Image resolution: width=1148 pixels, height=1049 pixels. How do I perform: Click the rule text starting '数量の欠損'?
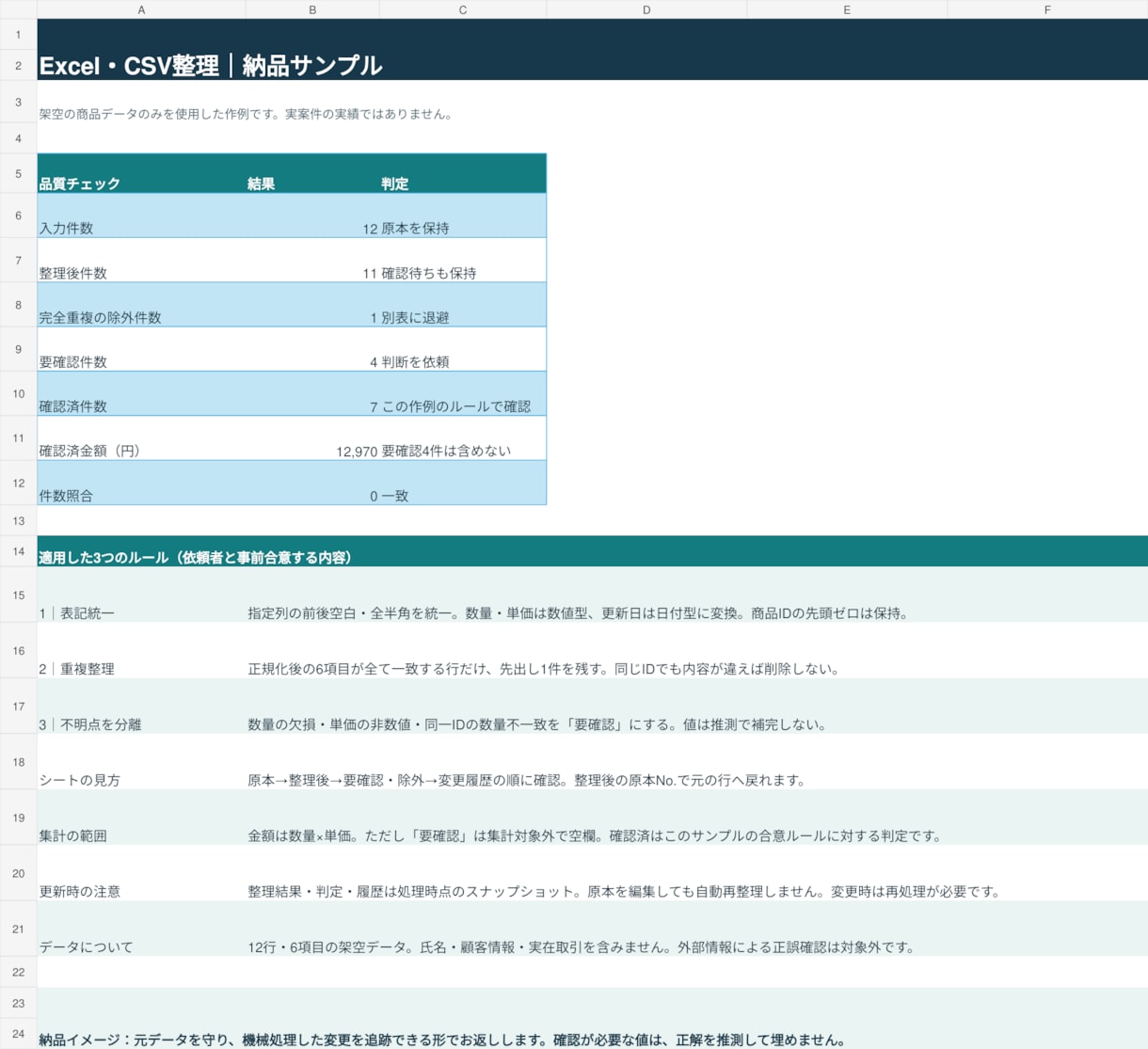click(x=537, y=724)
